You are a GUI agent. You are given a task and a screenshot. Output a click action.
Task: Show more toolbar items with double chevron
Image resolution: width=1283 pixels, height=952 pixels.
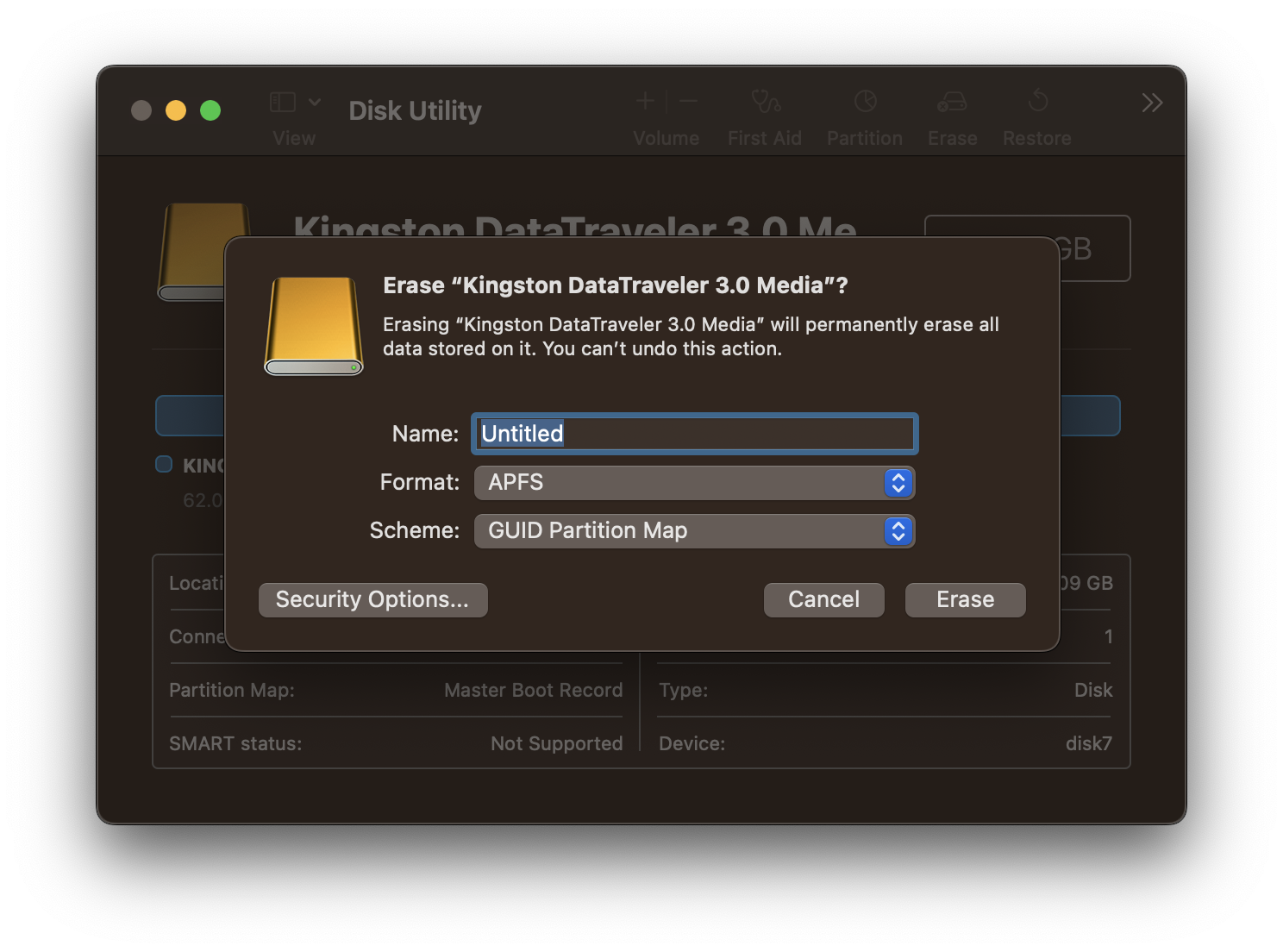click(1152, 103)
